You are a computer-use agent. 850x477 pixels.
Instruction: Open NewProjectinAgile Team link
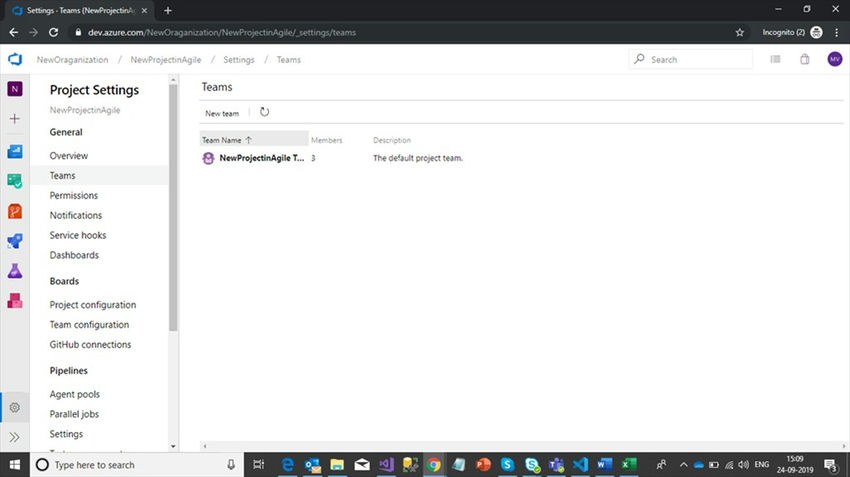(x=262, y=158)
